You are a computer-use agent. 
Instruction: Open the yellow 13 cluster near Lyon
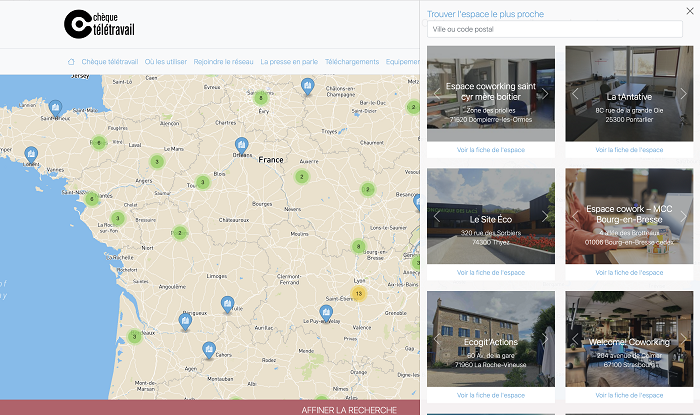[359, 293]
